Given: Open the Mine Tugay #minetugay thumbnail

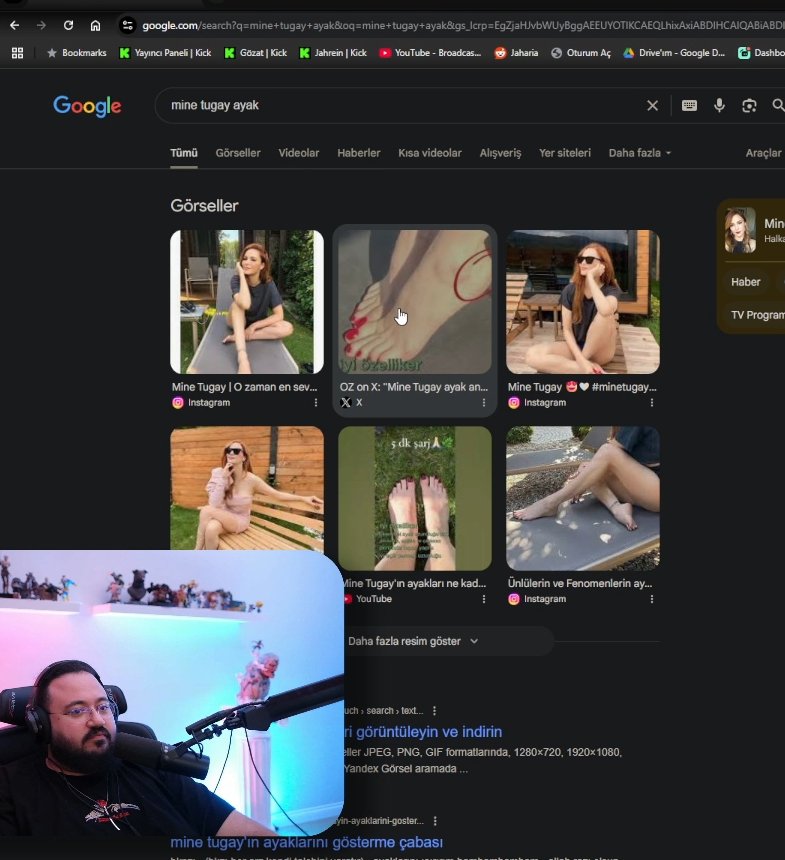Looking at the screenshot, I should (x=583, y=302).
